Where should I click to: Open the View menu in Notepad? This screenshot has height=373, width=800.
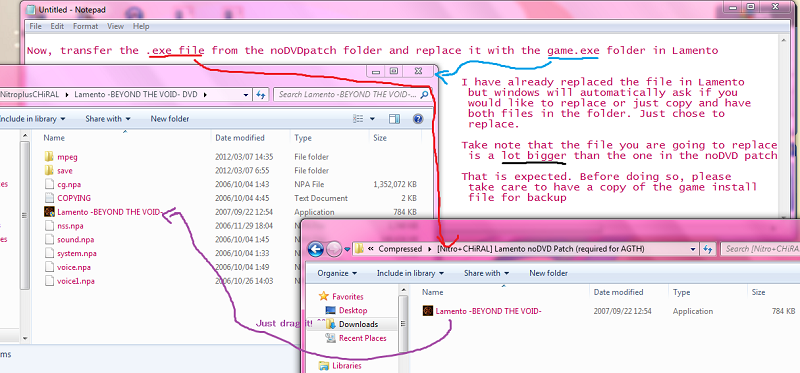coord(115,26)
